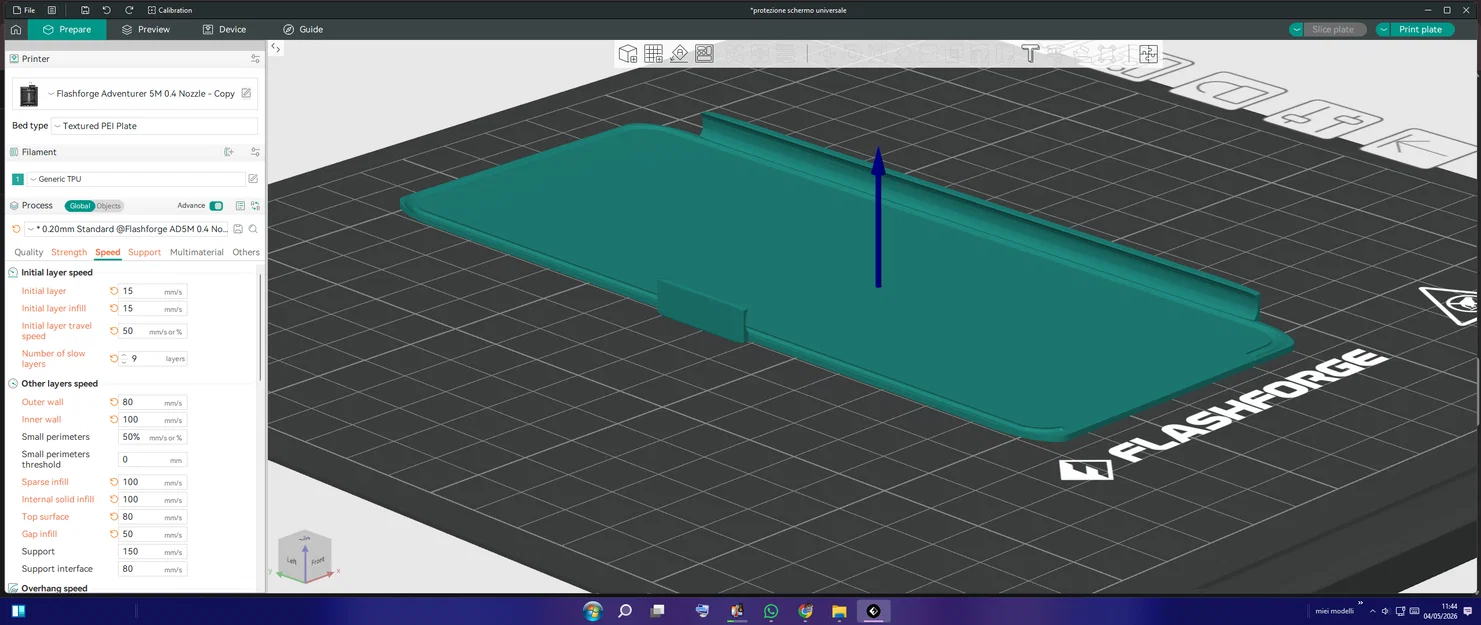Image resolution: width=1481 pixels, height=625 pixels.
Task: Save the current process preset
Action: point(238,229)
